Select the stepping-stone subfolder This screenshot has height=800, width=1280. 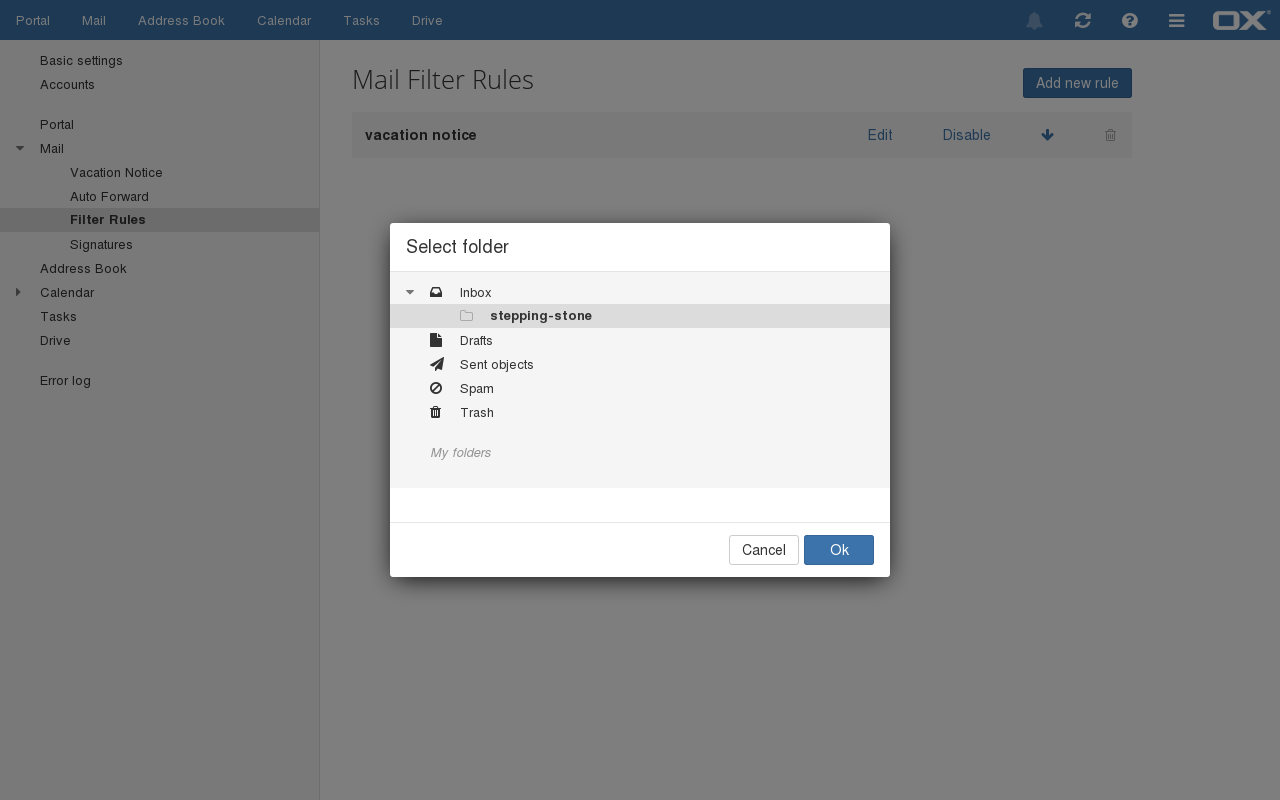(x=541, y=316)
